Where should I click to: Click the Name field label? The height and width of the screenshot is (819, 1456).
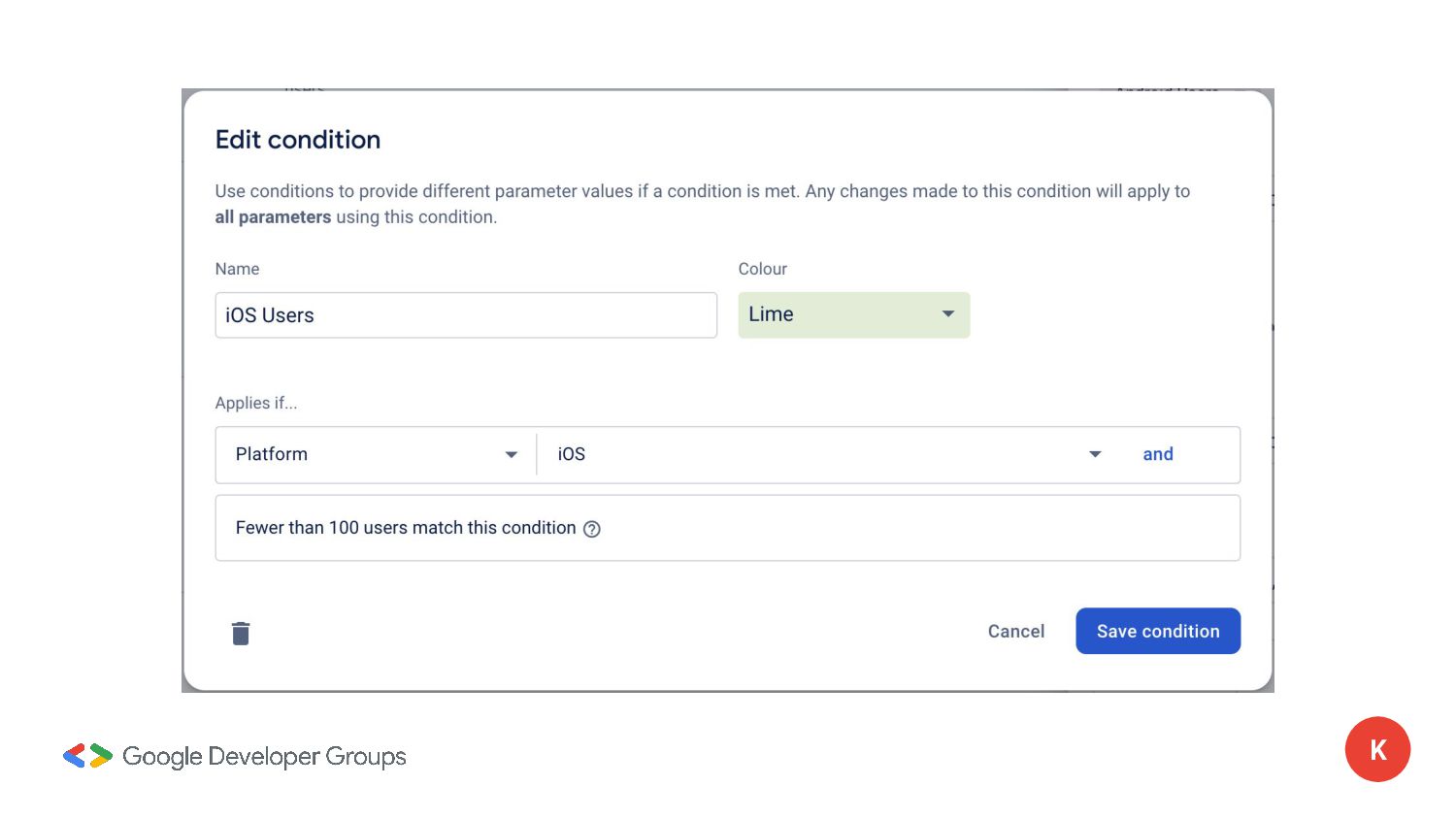click(x=238, y=269)
